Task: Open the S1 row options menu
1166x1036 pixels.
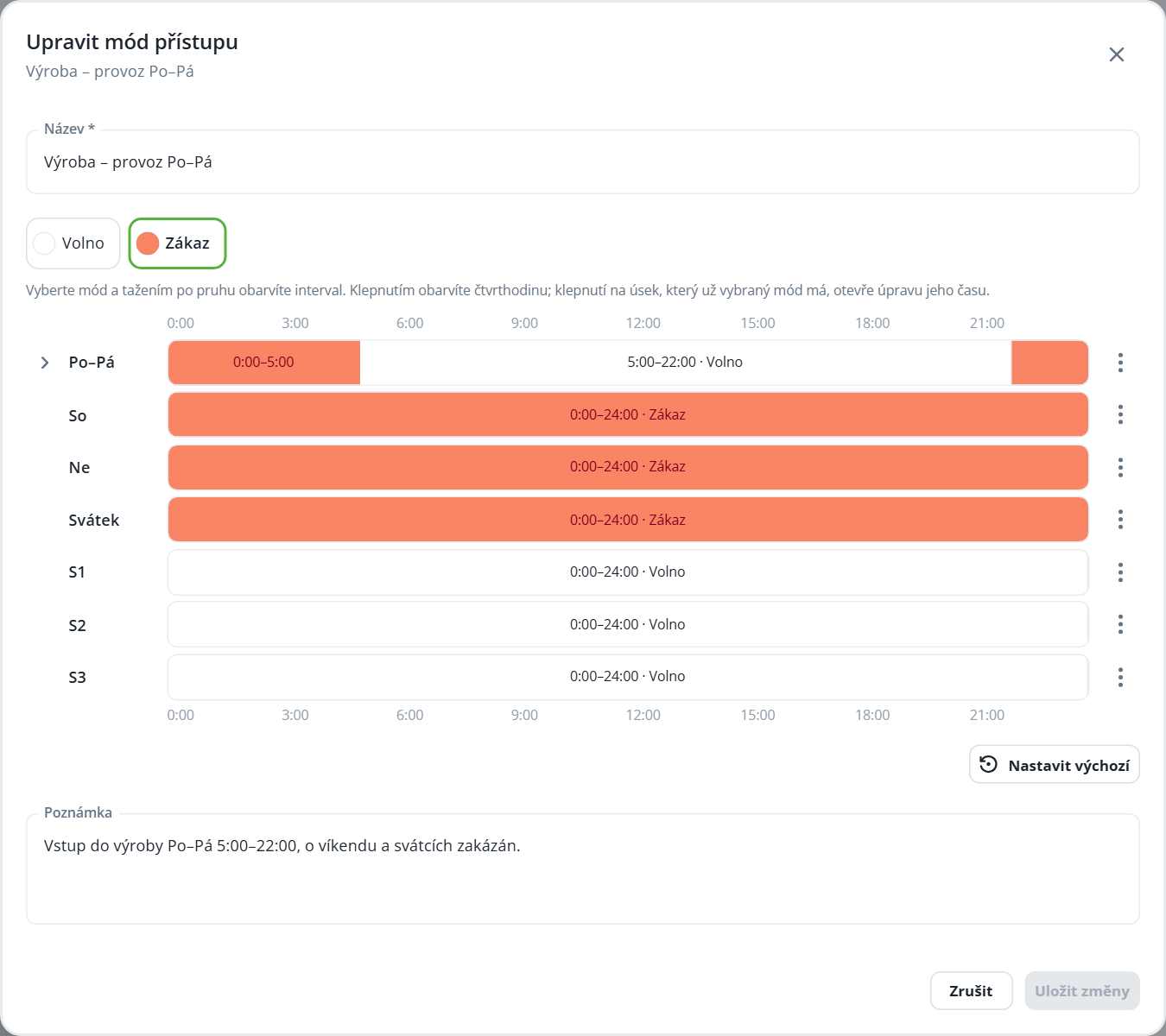Action: coord(1120,572)
